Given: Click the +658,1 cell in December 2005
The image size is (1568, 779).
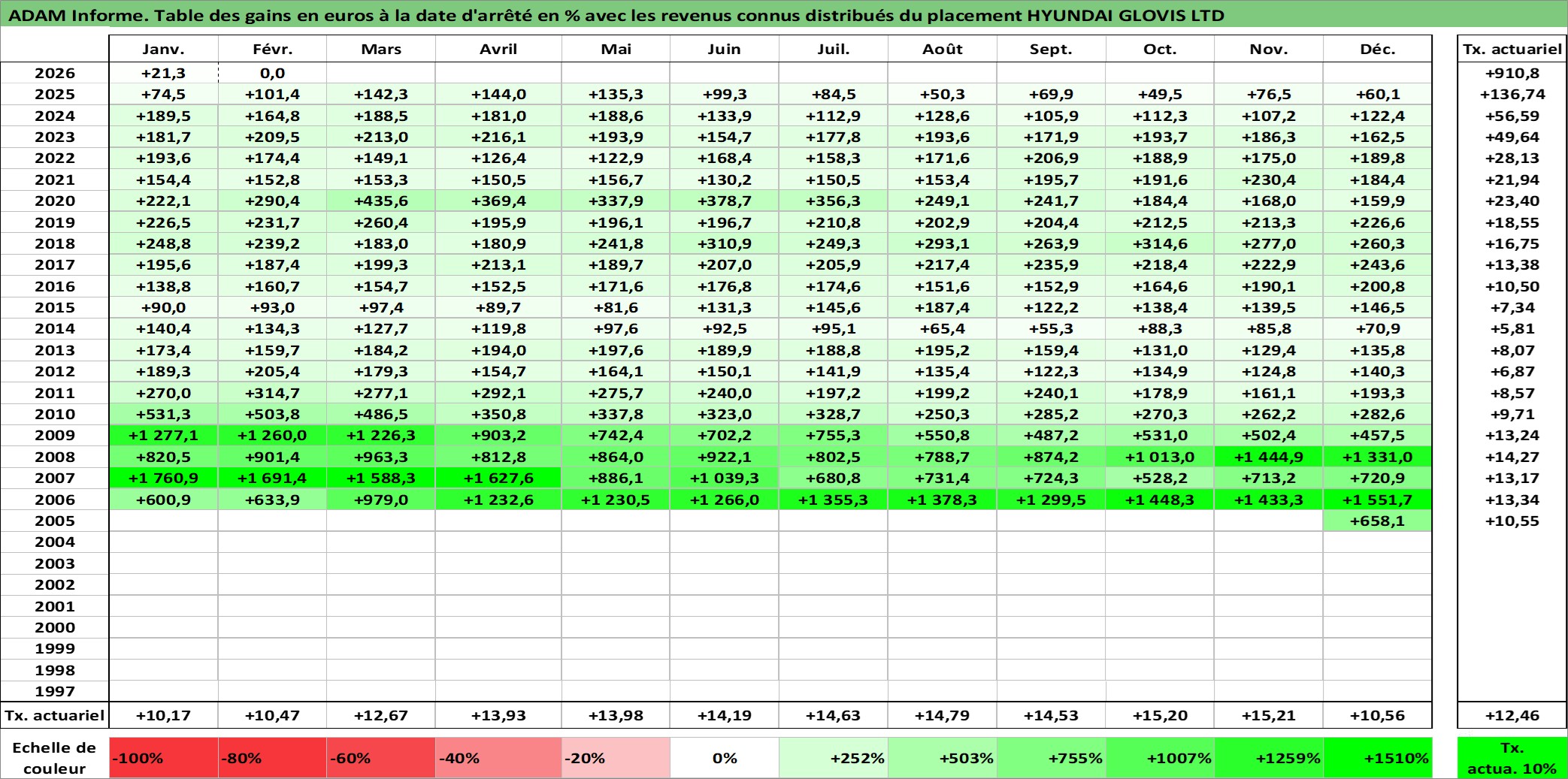Looking at the screenshot, I should [1377, 521].
